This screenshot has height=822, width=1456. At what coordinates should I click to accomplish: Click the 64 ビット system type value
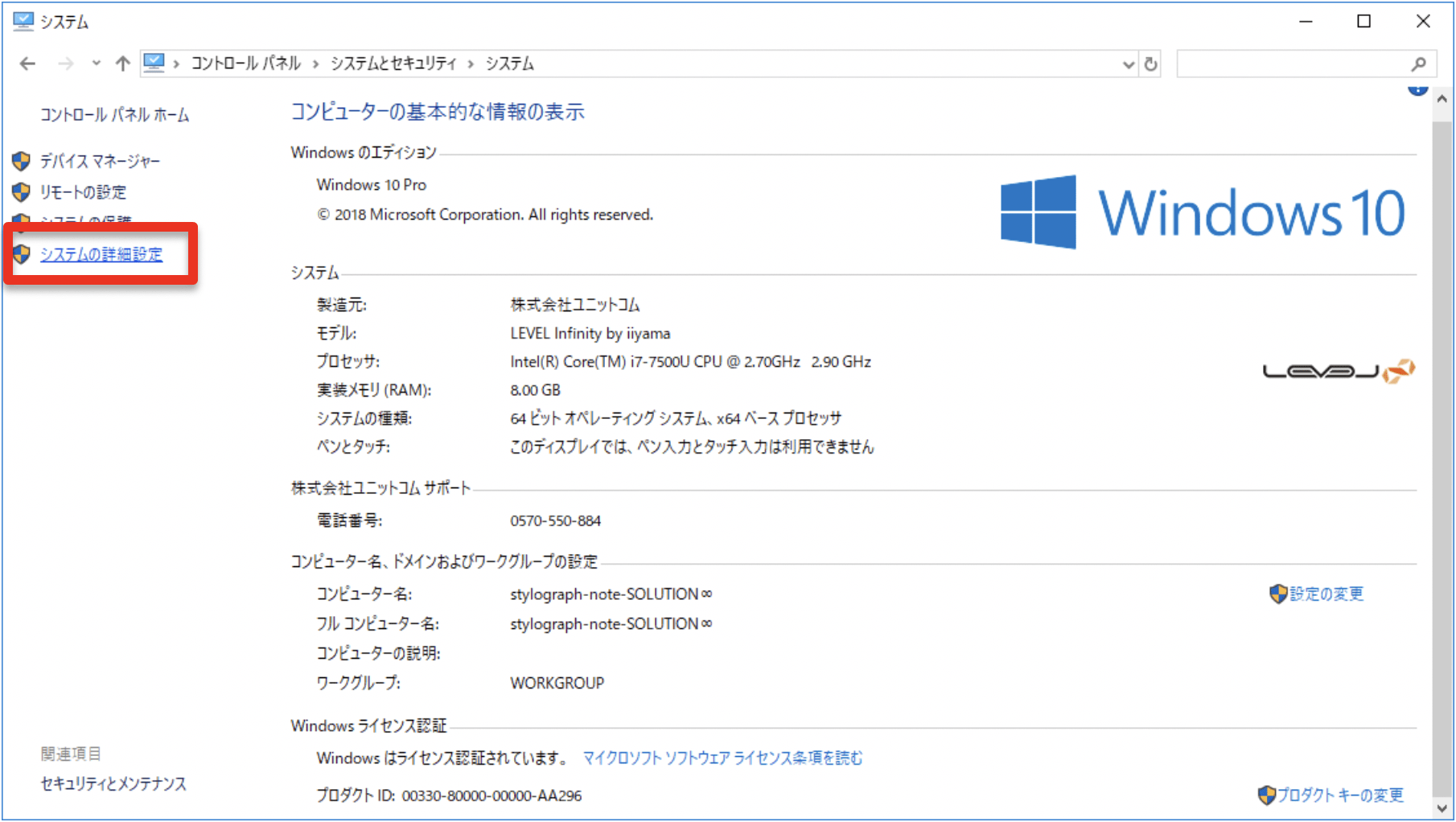[676, 418]
